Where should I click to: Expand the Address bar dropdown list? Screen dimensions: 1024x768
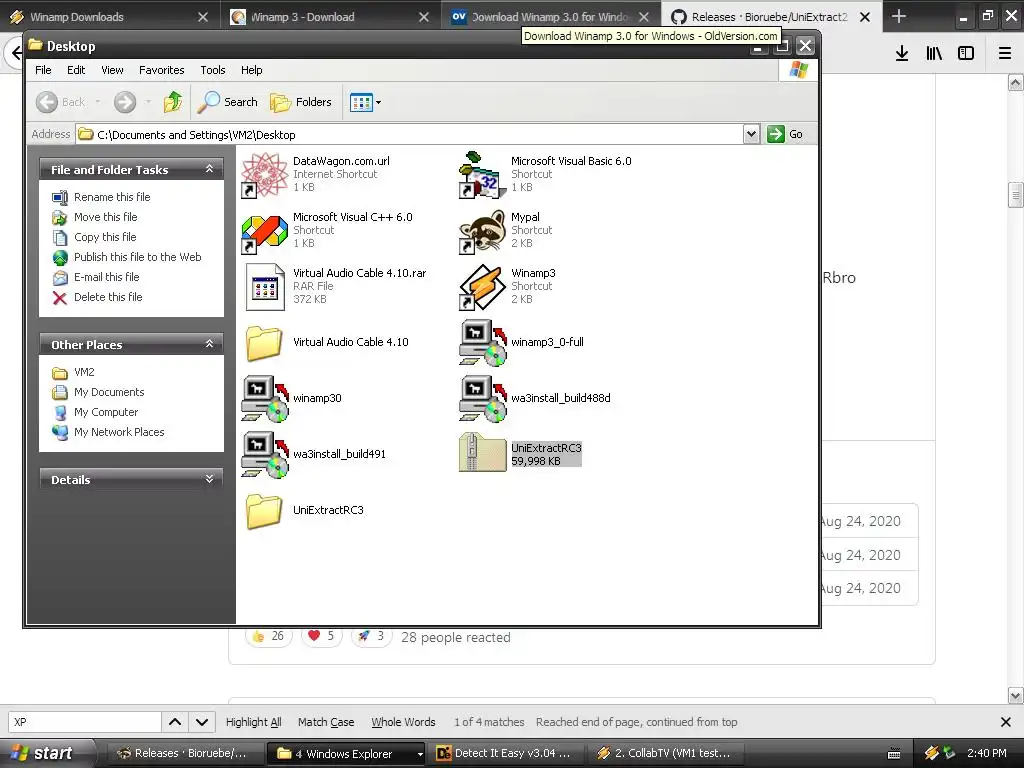tap(752, 134)
